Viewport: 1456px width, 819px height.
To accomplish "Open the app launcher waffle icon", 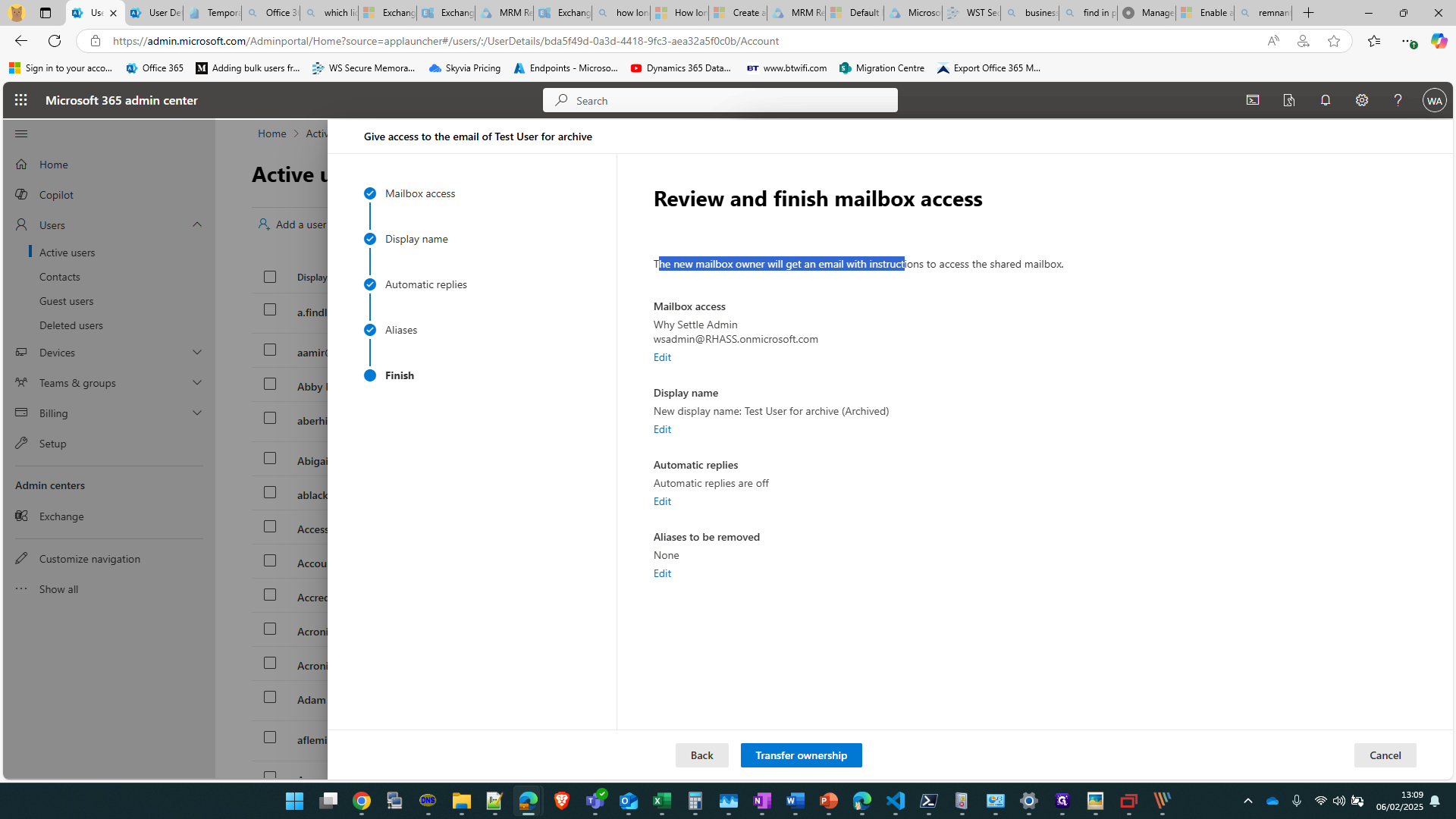I will click(20, 100).
